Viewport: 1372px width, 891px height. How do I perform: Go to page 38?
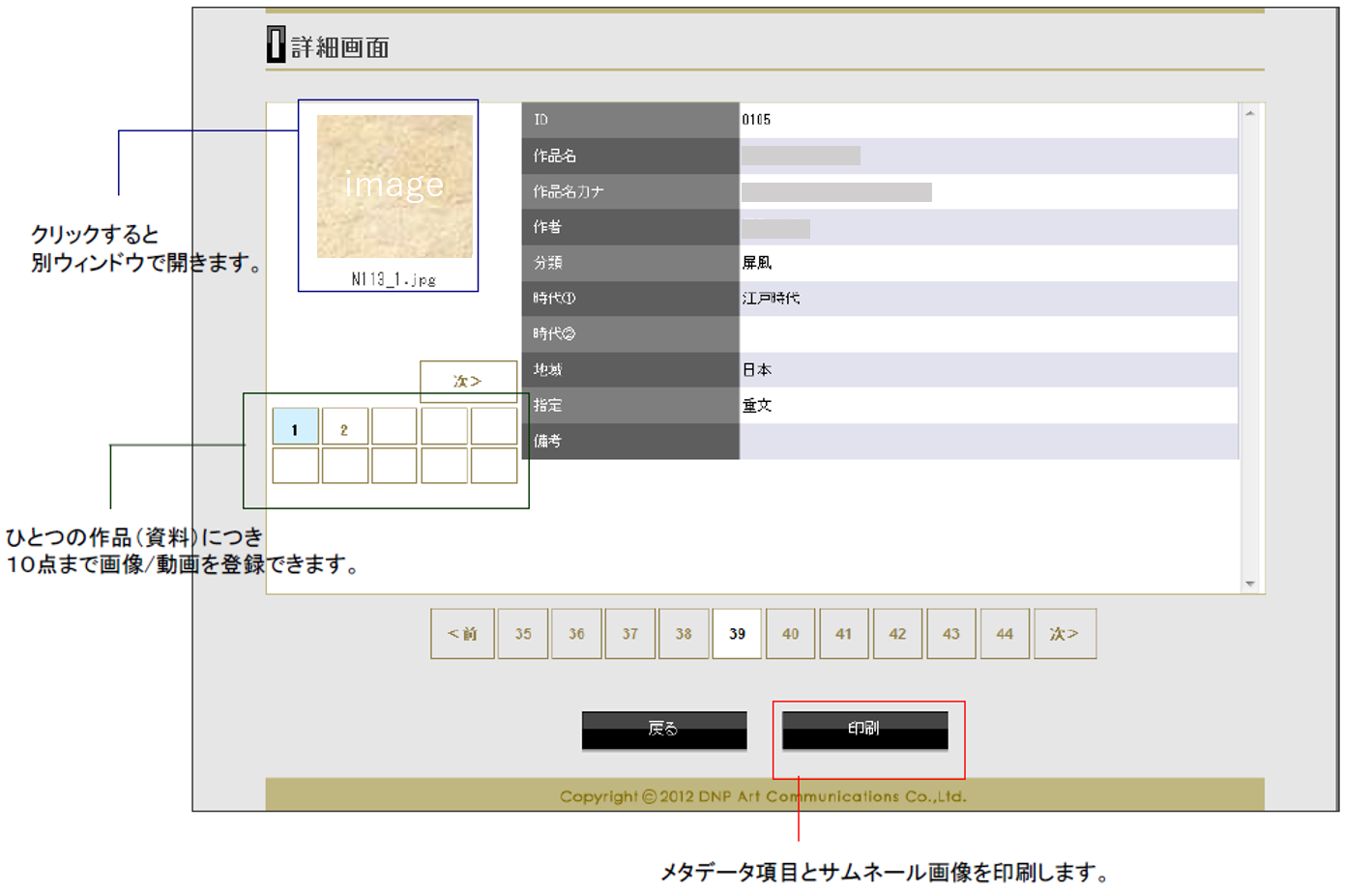[684, 634]
